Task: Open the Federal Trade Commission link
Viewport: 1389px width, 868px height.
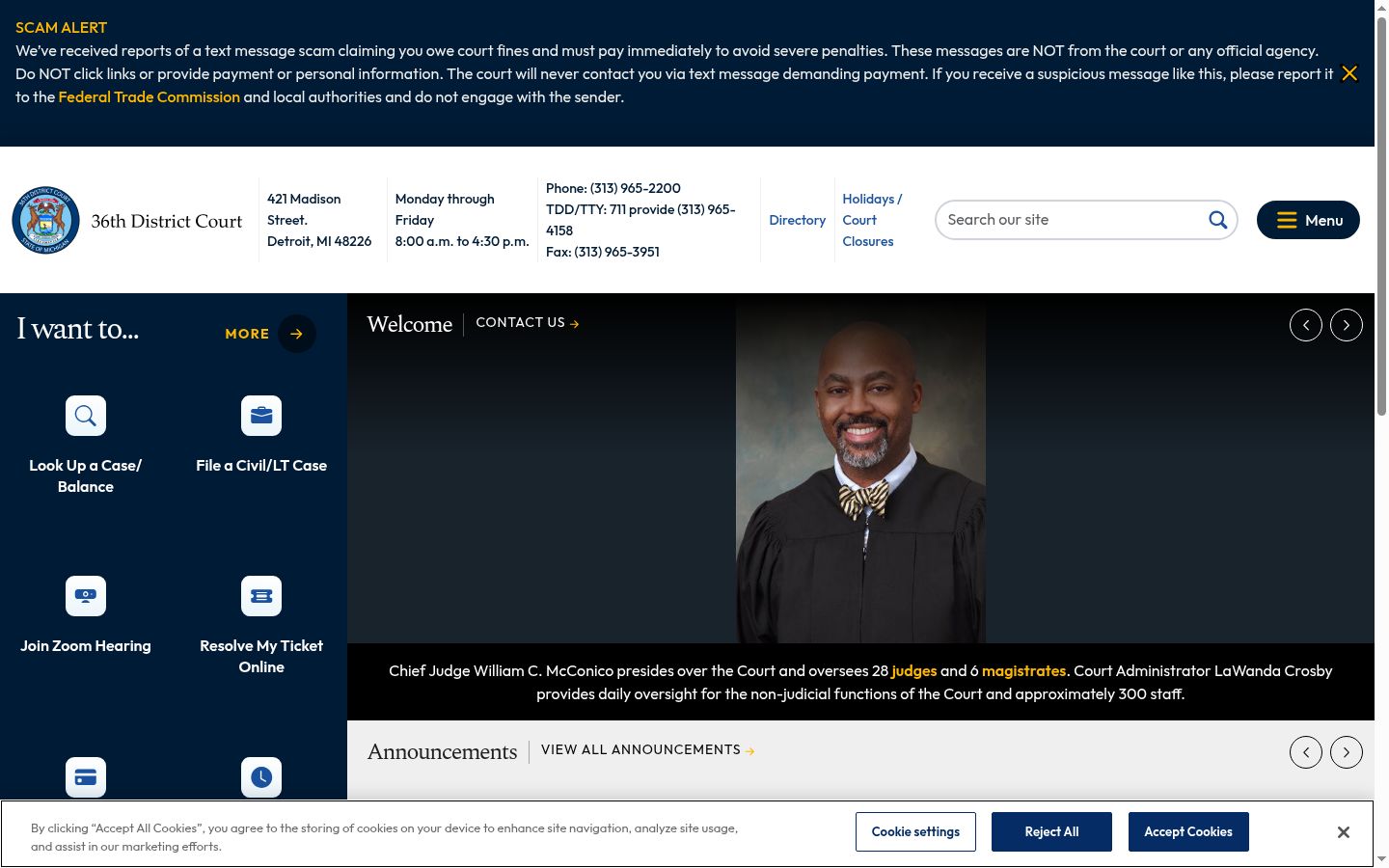Action: click(x=150, y=96)
